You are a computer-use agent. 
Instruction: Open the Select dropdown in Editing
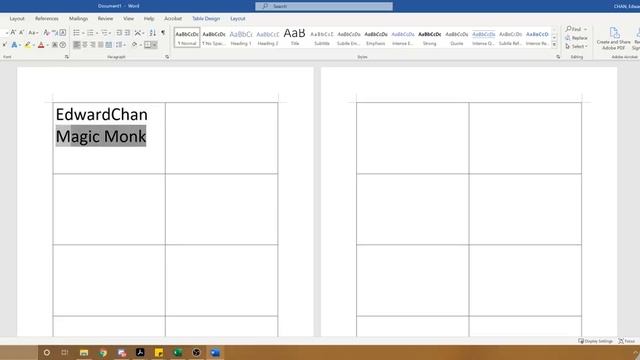tap(576, 47)
